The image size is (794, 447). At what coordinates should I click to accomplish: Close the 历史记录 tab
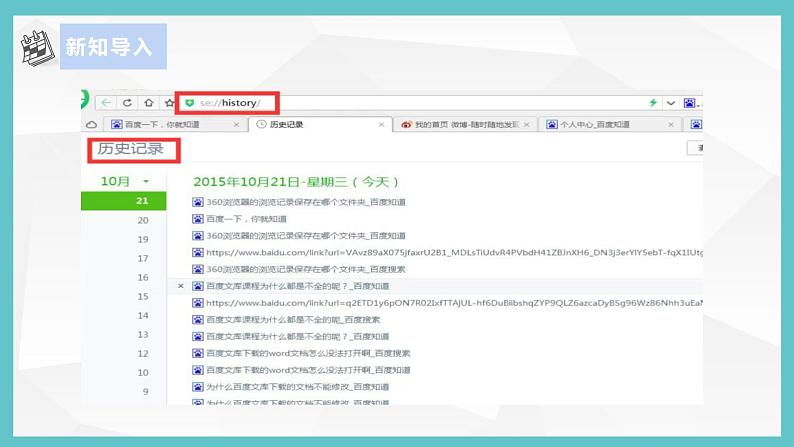pos(381,125)
